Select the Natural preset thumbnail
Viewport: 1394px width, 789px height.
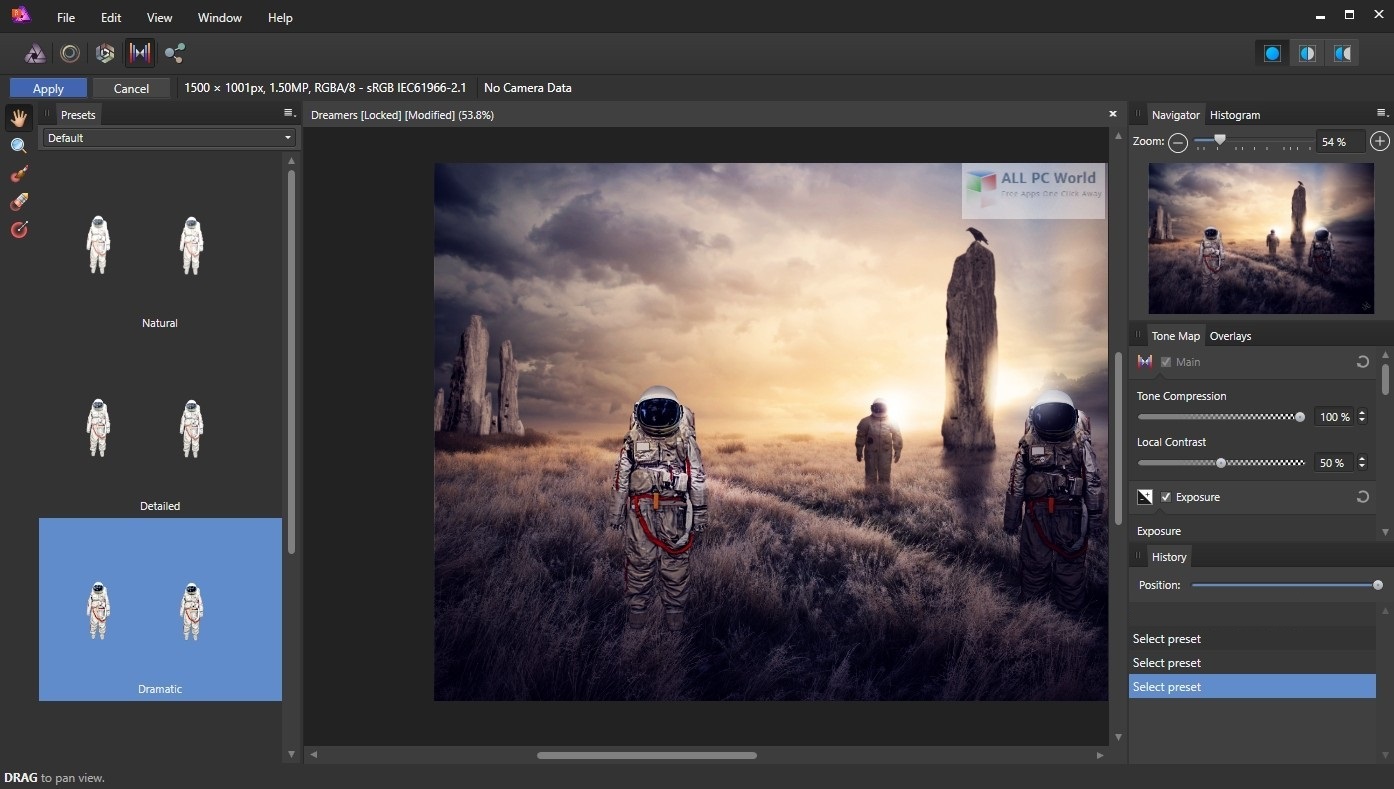pos(160,250)
